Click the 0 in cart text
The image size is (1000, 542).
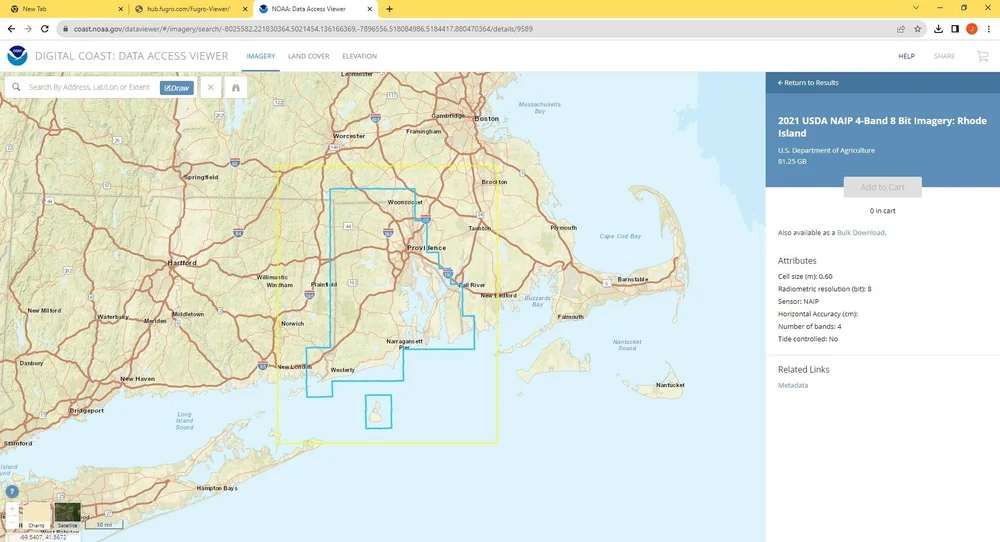(883, 211)
